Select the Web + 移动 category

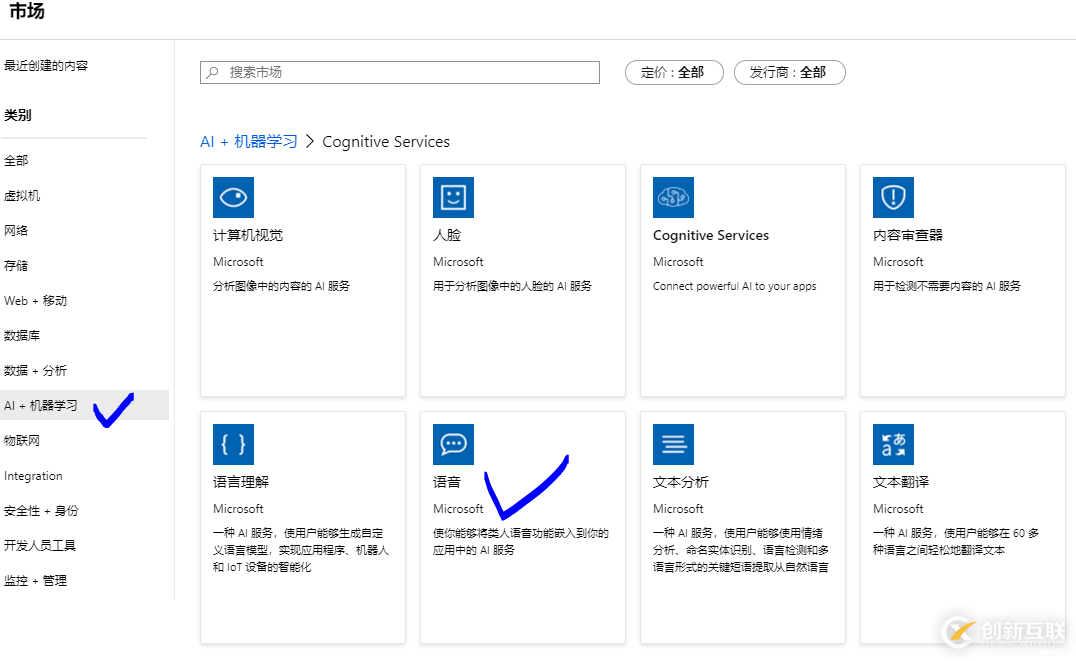pyautogui.click(x=35, y=301)
